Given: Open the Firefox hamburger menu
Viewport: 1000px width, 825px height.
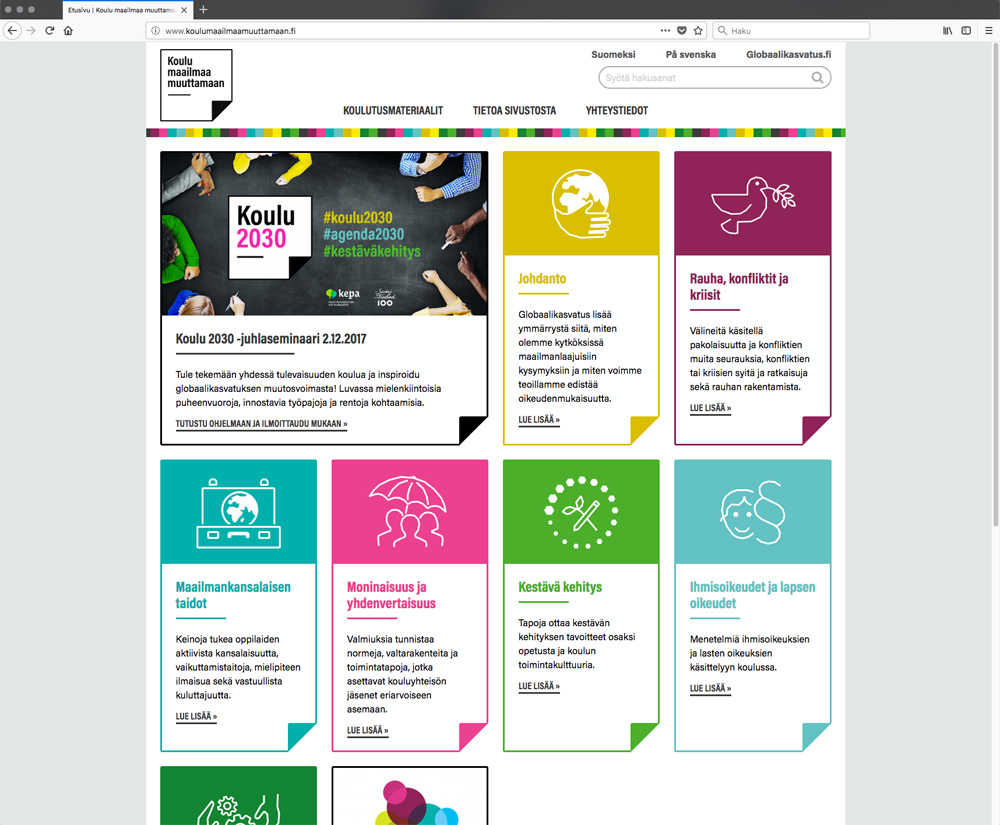Looking at the screenshot, I should pyautogui.click(x=989, y=31).
